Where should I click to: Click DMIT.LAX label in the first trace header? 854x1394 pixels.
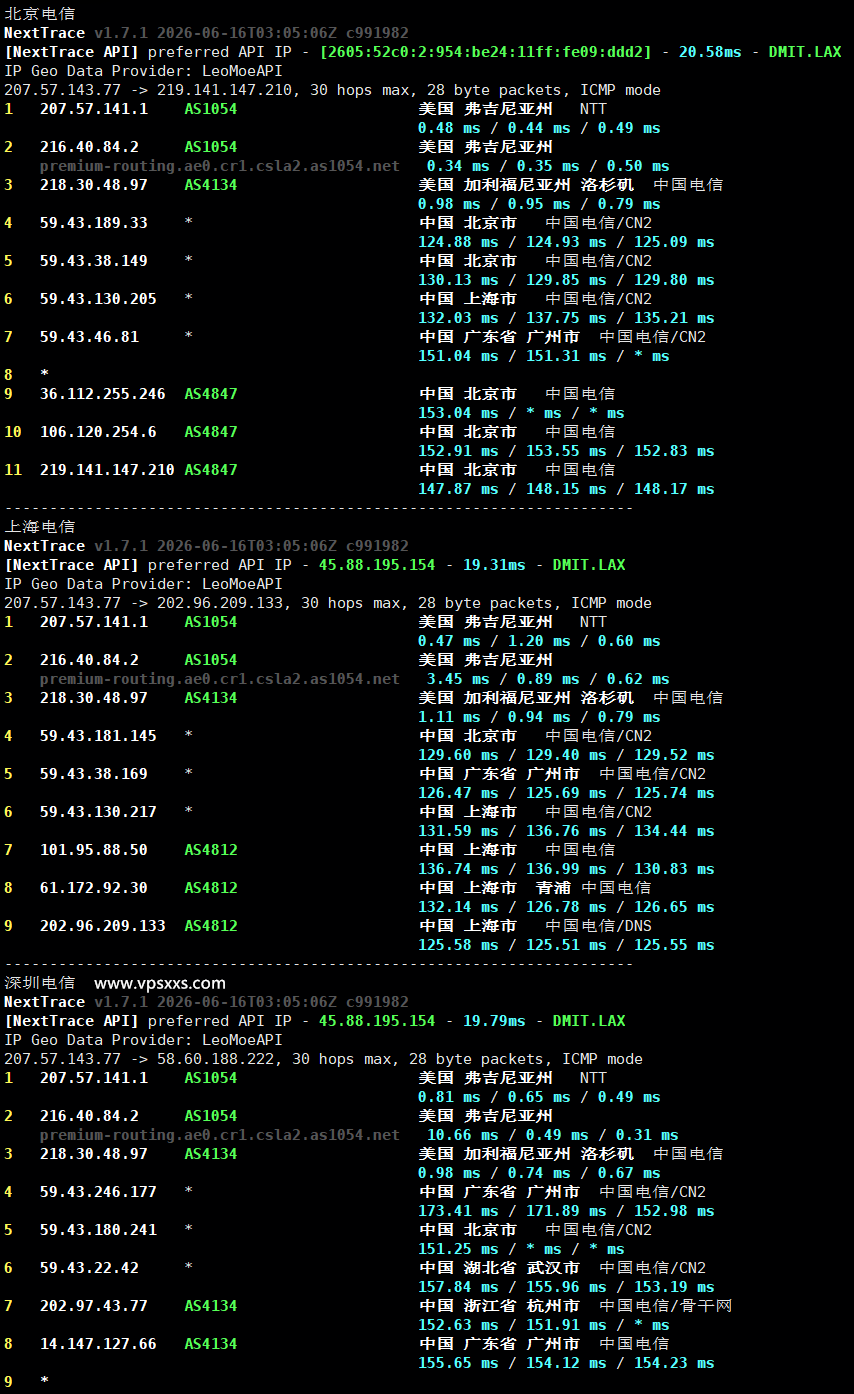click(x=805, y=52)
